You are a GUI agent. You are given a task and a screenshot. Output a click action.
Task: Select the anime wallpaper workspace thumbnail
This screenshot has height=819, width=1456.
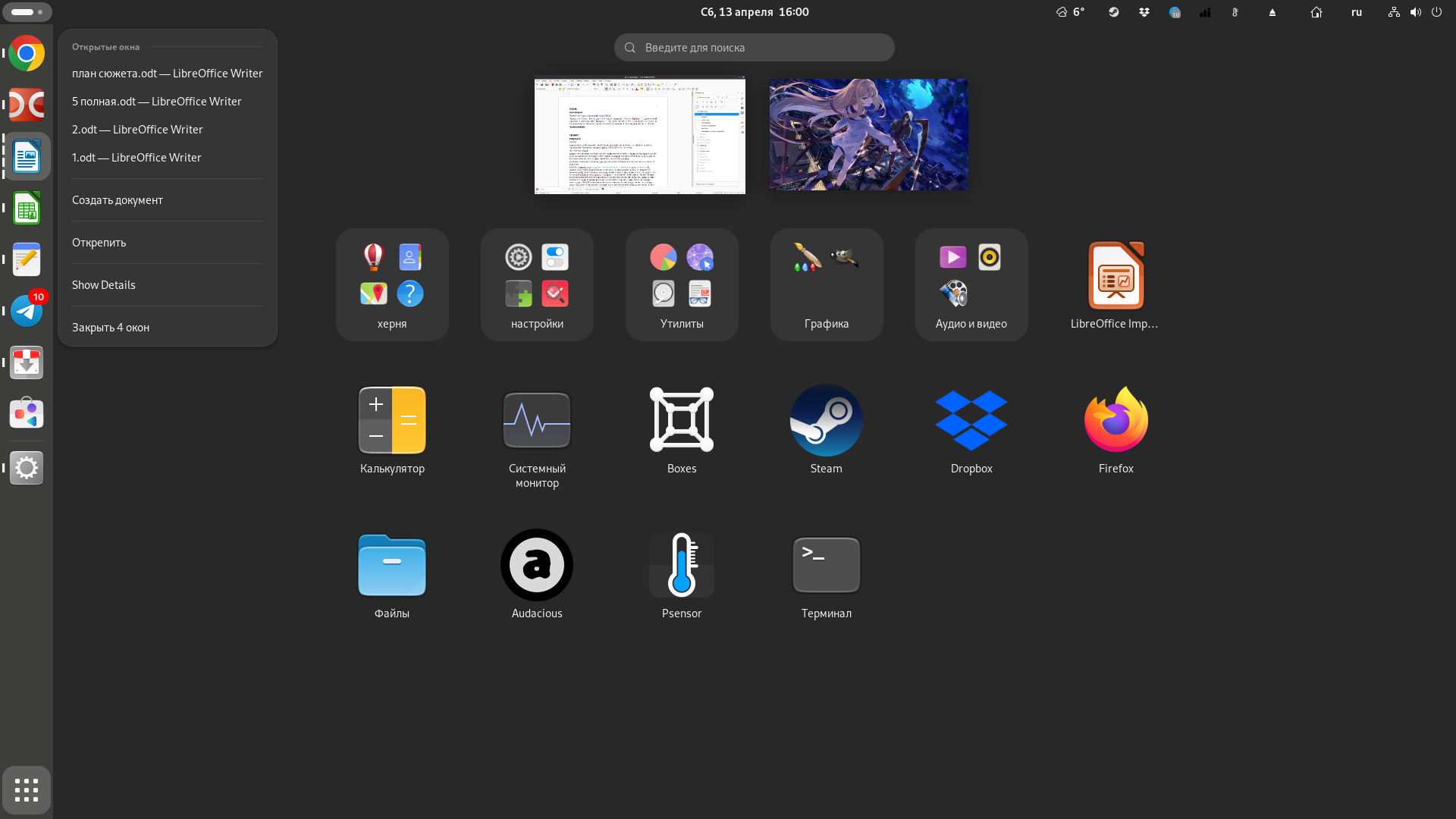tap(868, 135)
